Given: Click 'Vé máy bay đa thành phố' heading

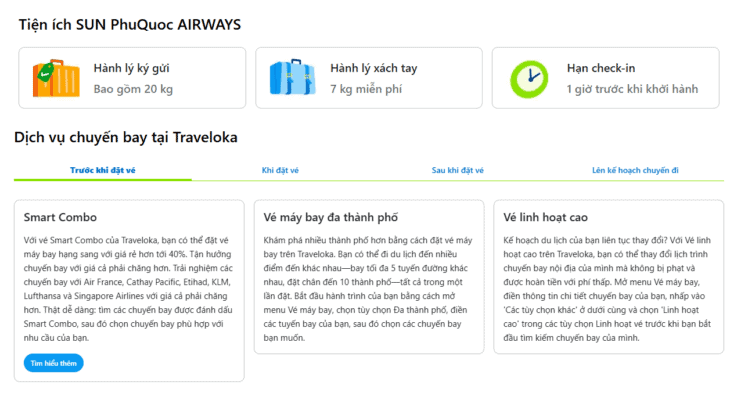Looking at the screenshot, I should coord(330,217).
